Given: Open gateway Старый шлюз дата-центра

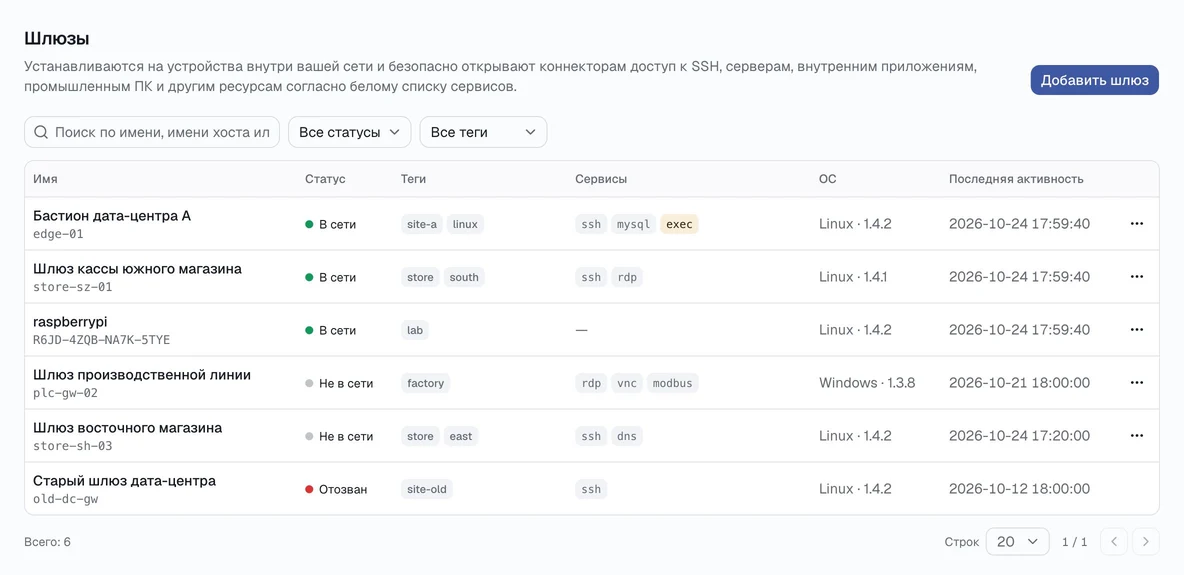Looking at the screenshot, I should click(125, 481).
